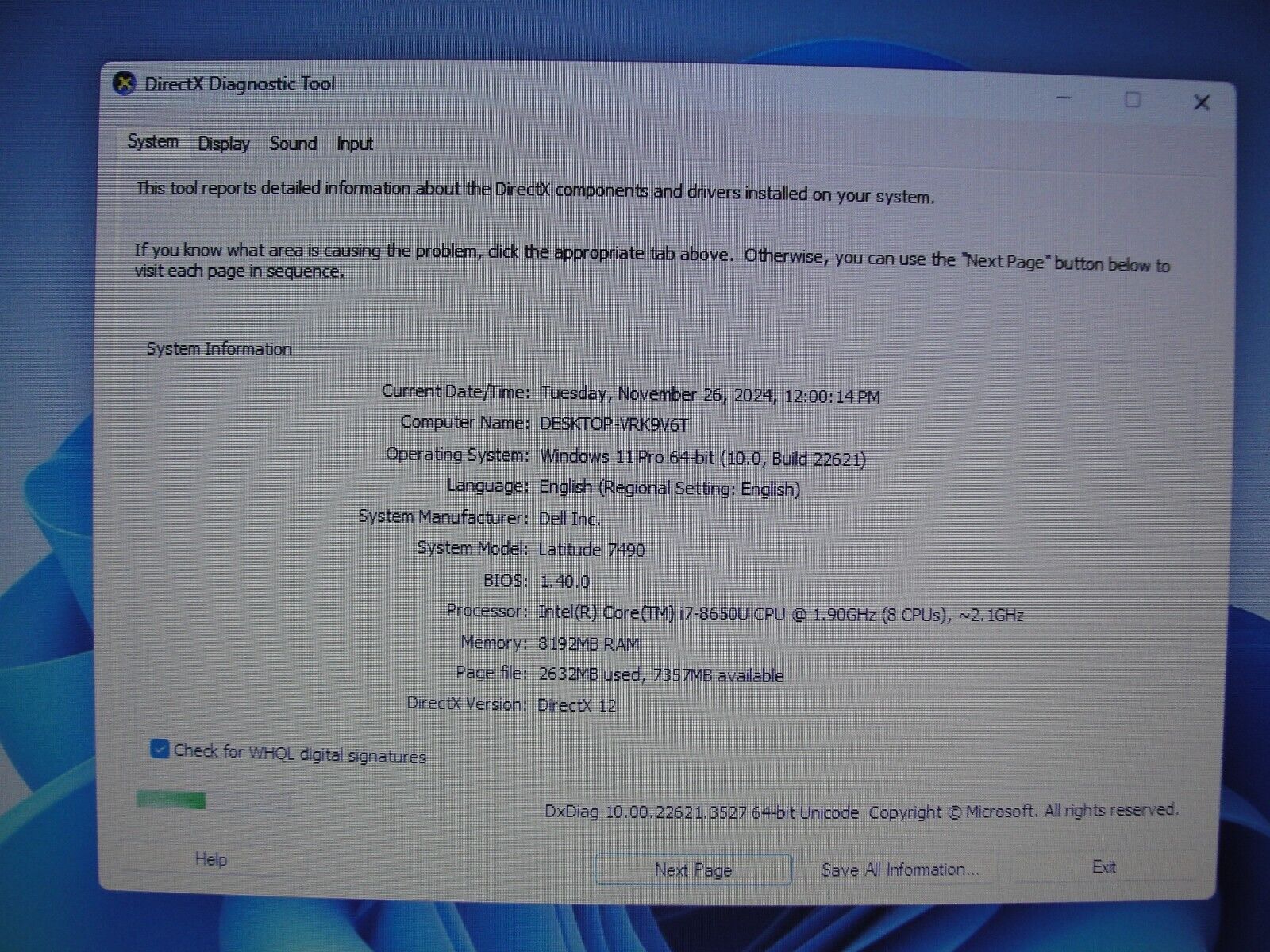Click the DirectX Diagnostic Tool title icon
Screen dimensions: 1270x952
tap(124, 83)
